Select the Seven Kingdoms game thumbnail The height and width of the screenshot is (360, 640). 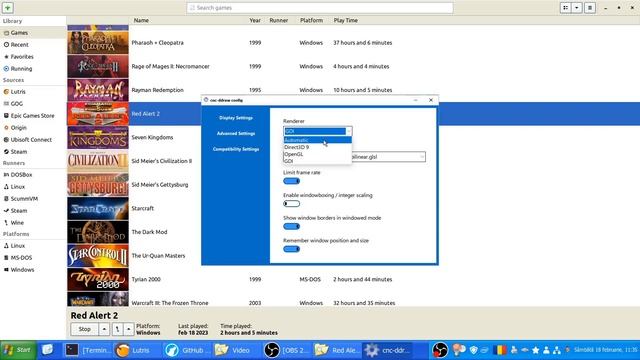point(98,137)
